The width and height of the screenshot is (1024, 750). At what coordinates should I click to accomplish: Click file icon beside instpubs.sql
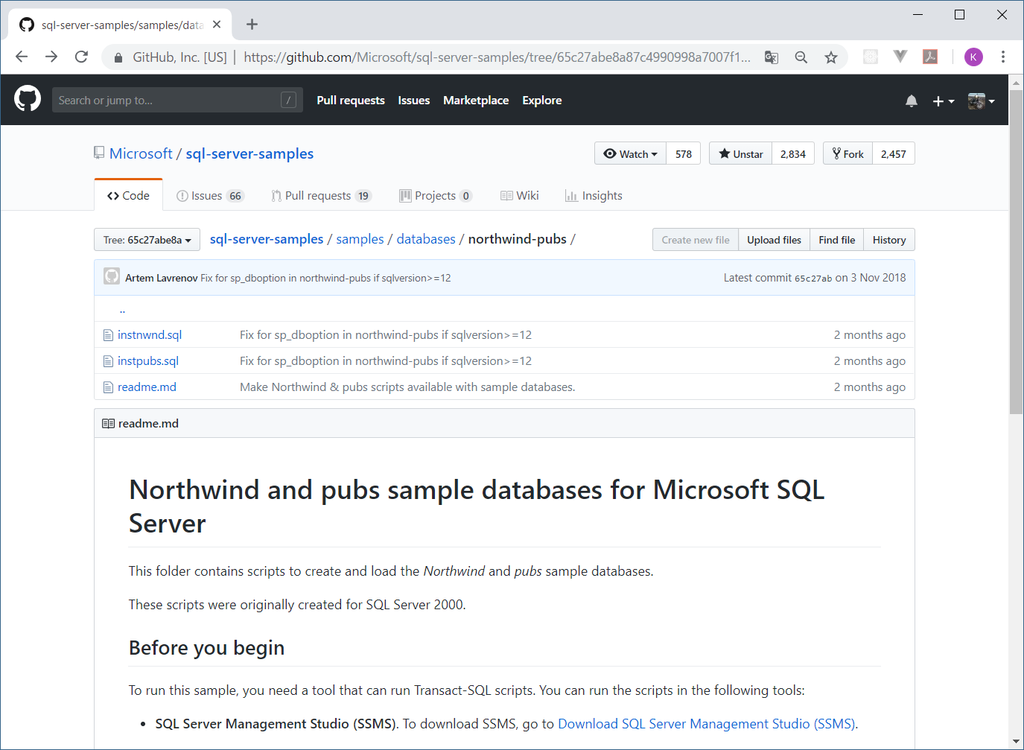point(108,361)
